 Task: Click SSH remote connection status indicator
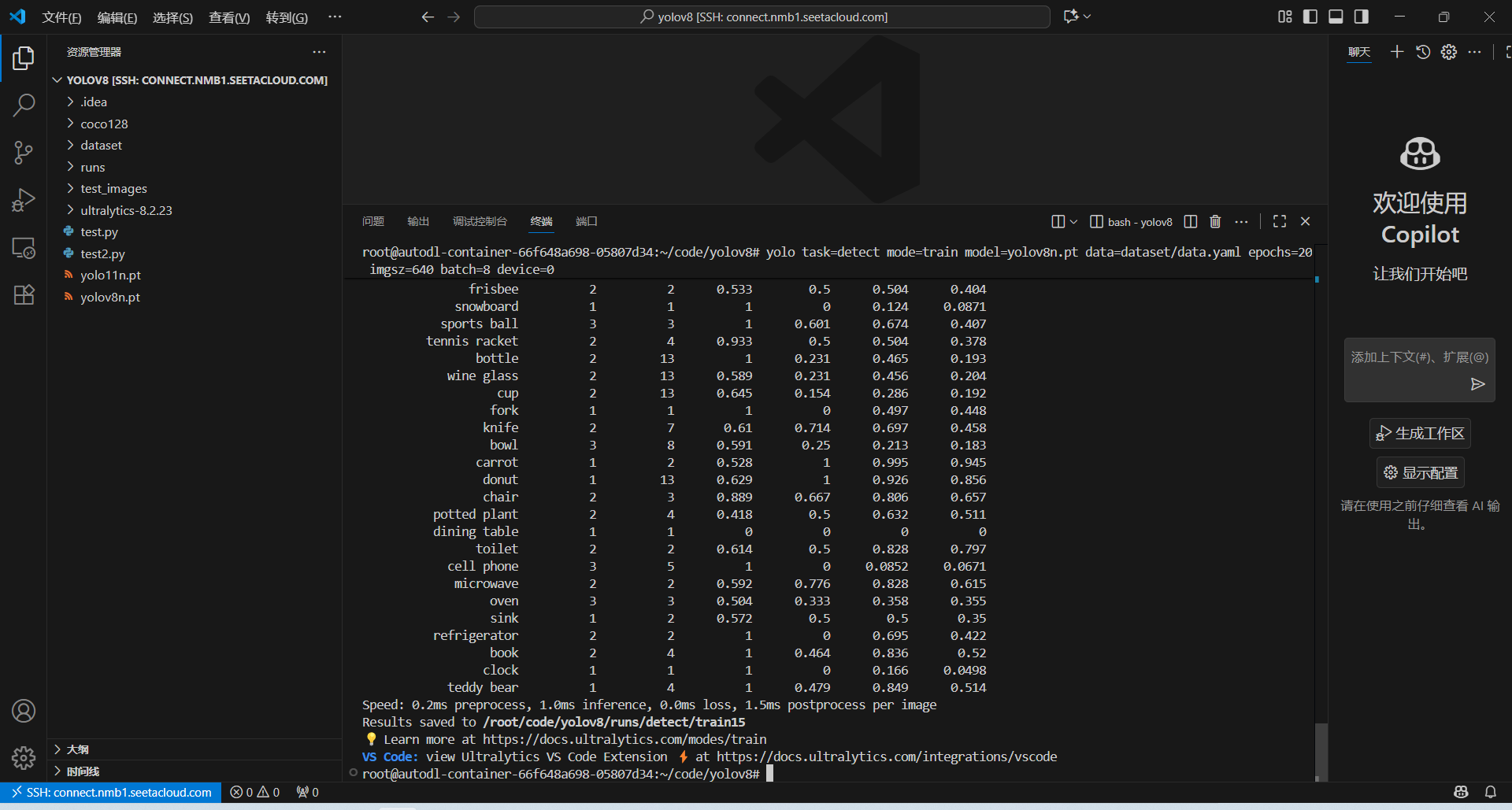pos(111,793)
